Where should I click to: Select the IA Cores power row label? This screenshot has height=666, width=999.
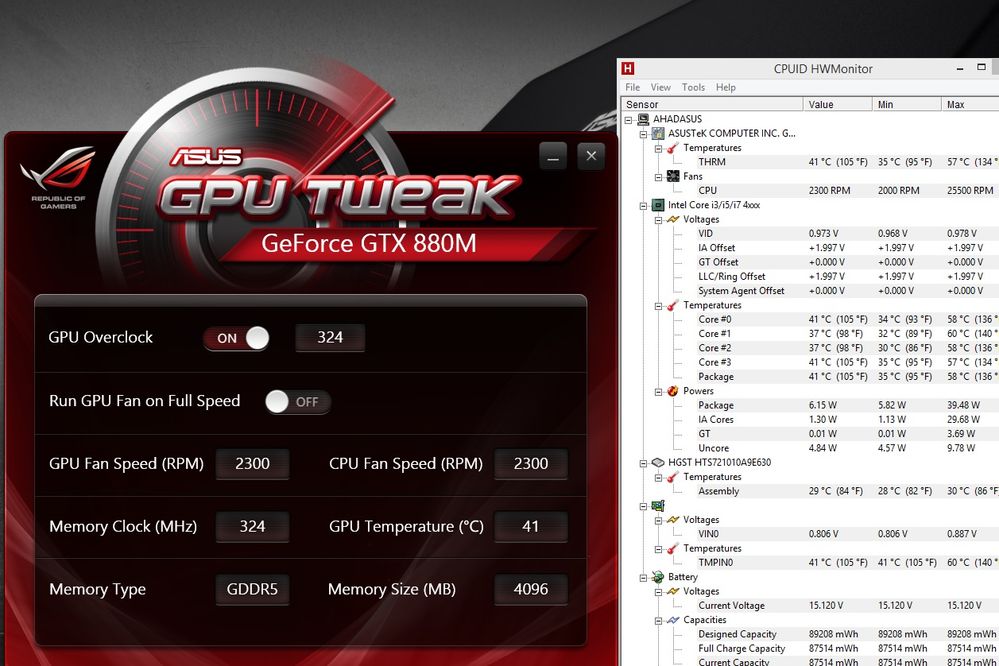coord(715,419)
